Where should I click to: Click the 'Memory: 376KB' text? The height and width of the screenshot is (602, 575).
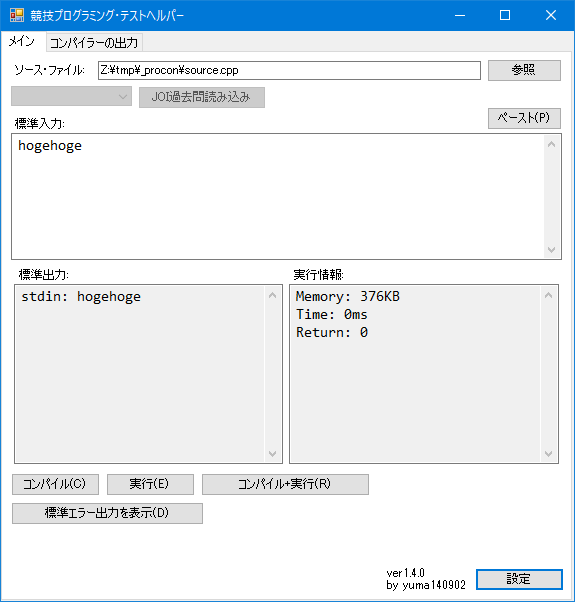click(x=347, y=296)
